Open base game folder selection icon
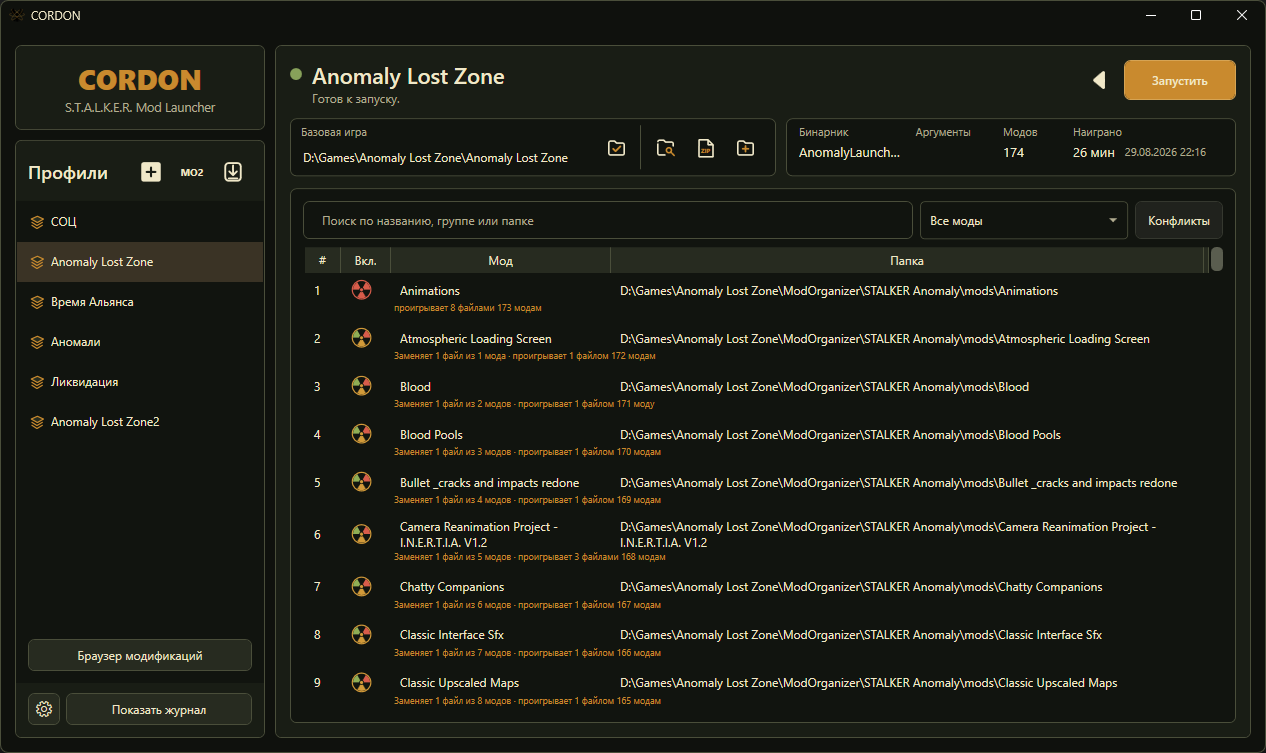Image resolution: width=1266 pixels, height=753 pixels. tap(617, 148)
